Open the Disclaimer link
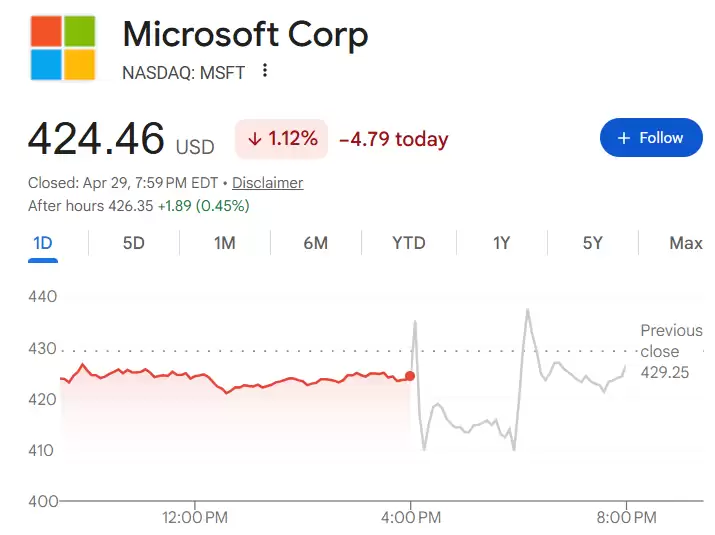Image resolution: width=715 pixels, height=535 pixels. pyautogui.click(x=267, y=183)
